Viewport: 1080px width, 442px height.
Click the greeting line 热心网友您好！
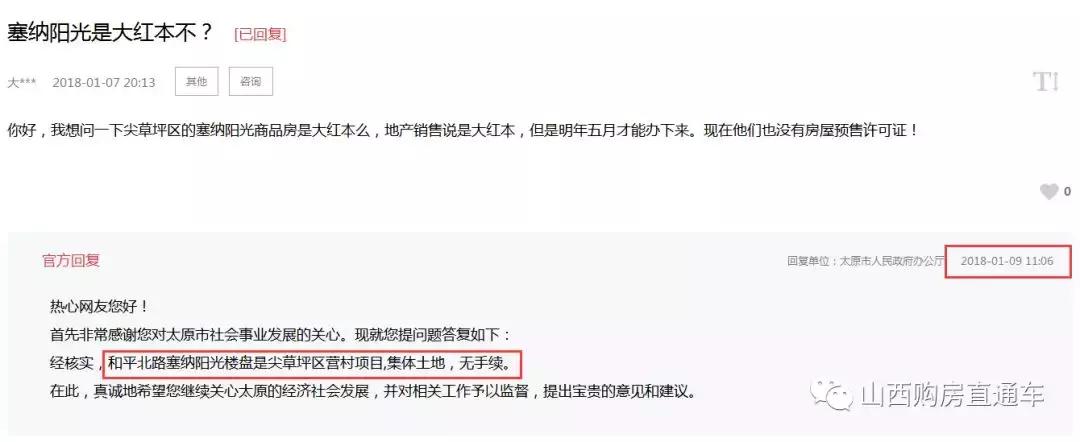coord(99,306)
